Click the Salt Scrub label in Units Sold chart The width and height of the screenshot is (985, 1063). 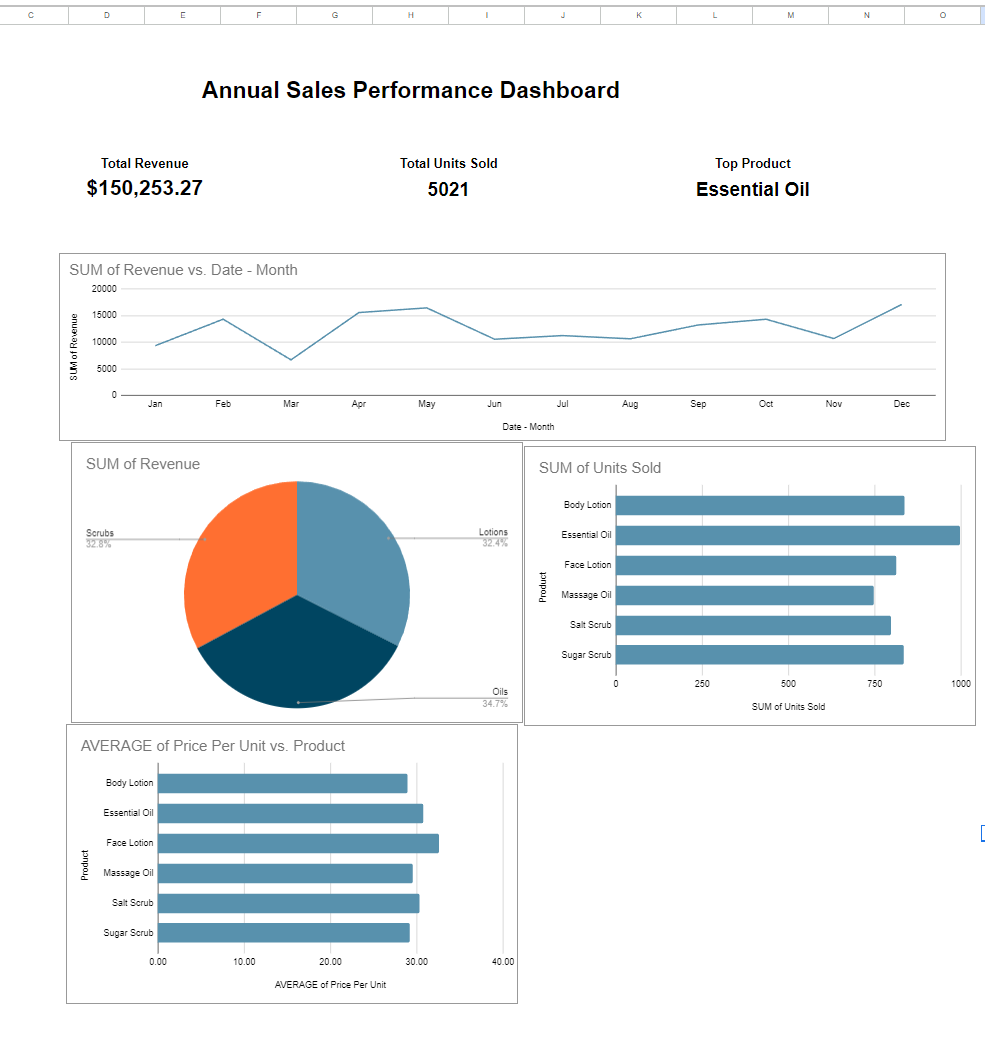590,625
